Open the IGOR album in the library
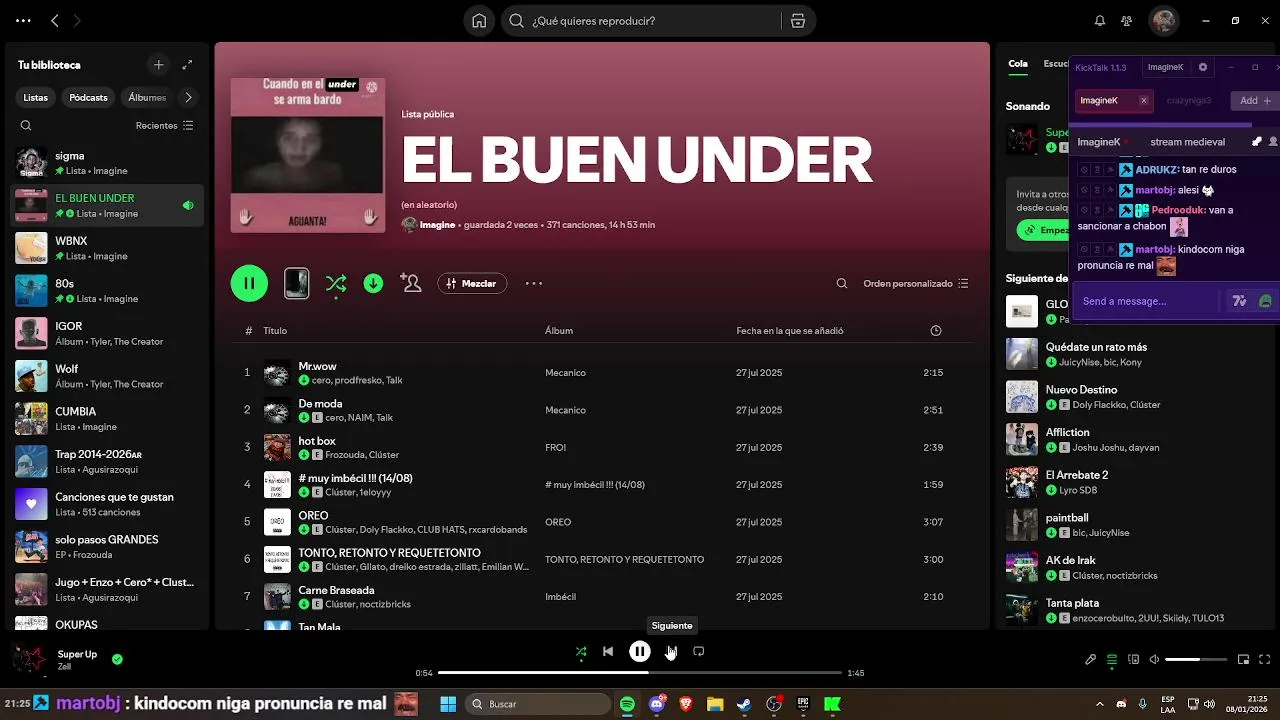This screenshot has width=1280, height=720. coord(108,333)
